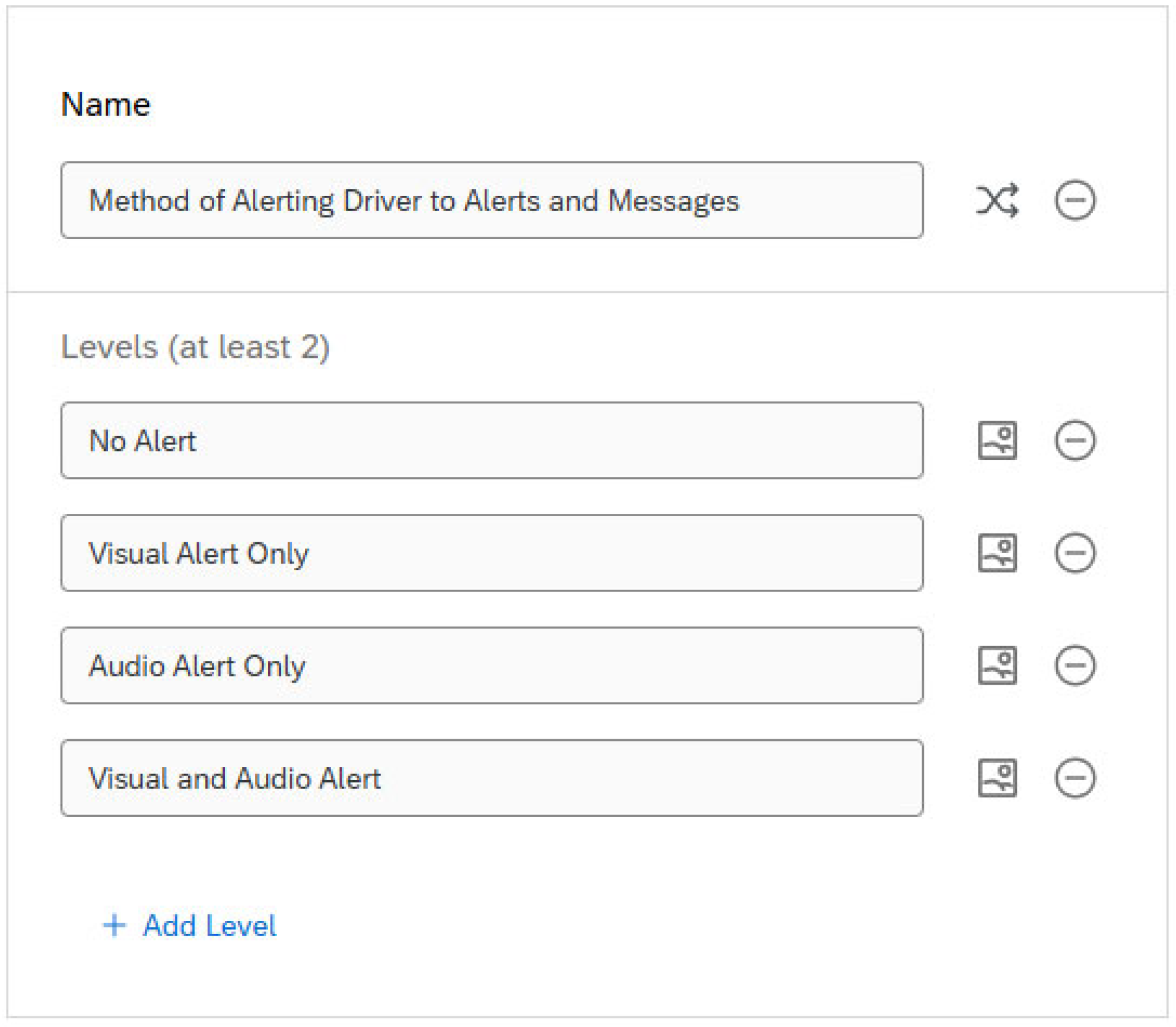The height and width of the screenshot is (1027, 1176).
Task: Click the Name label heading
Action: (x=106, y=104)
